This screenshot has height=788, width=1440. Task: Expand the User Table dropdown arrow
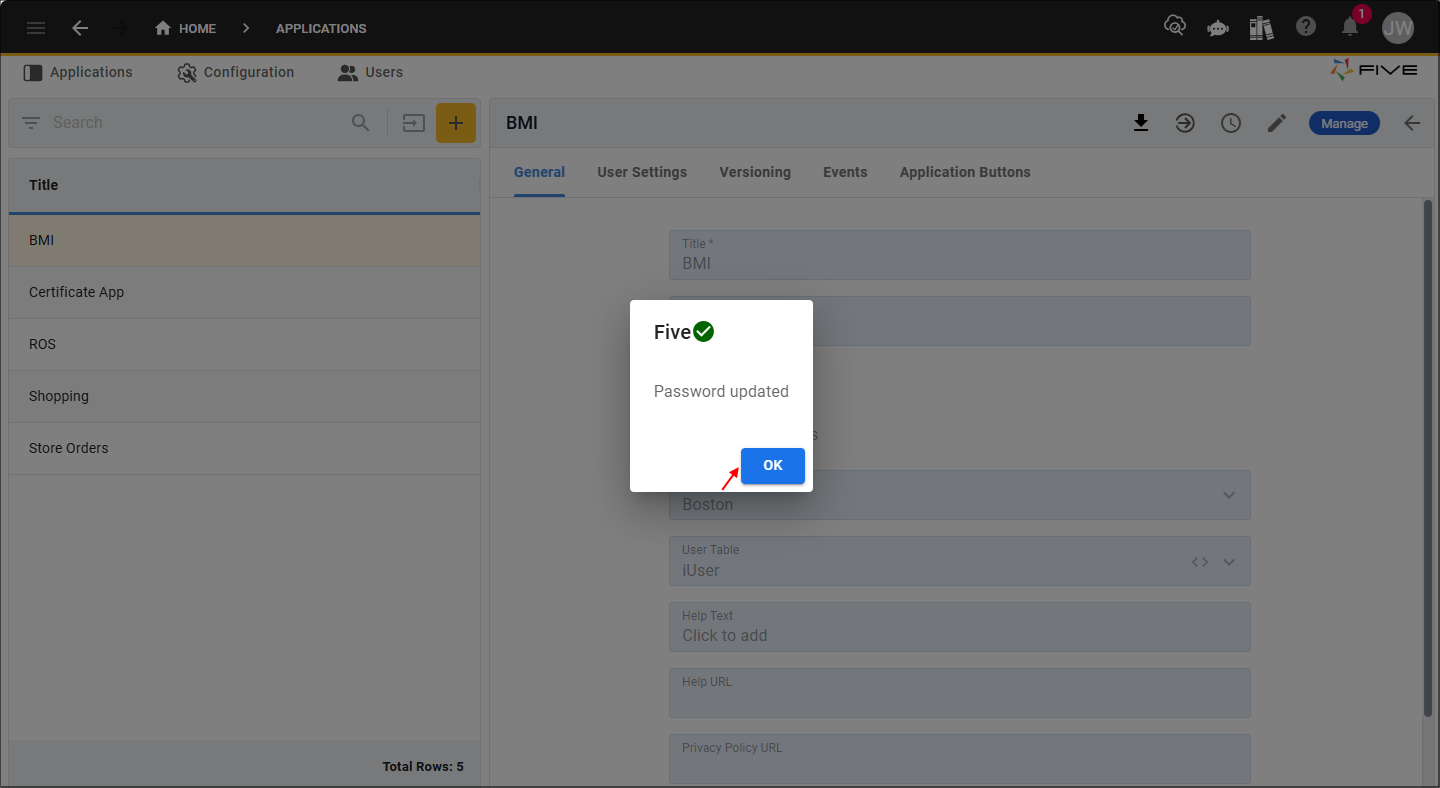pos(1229,562)
